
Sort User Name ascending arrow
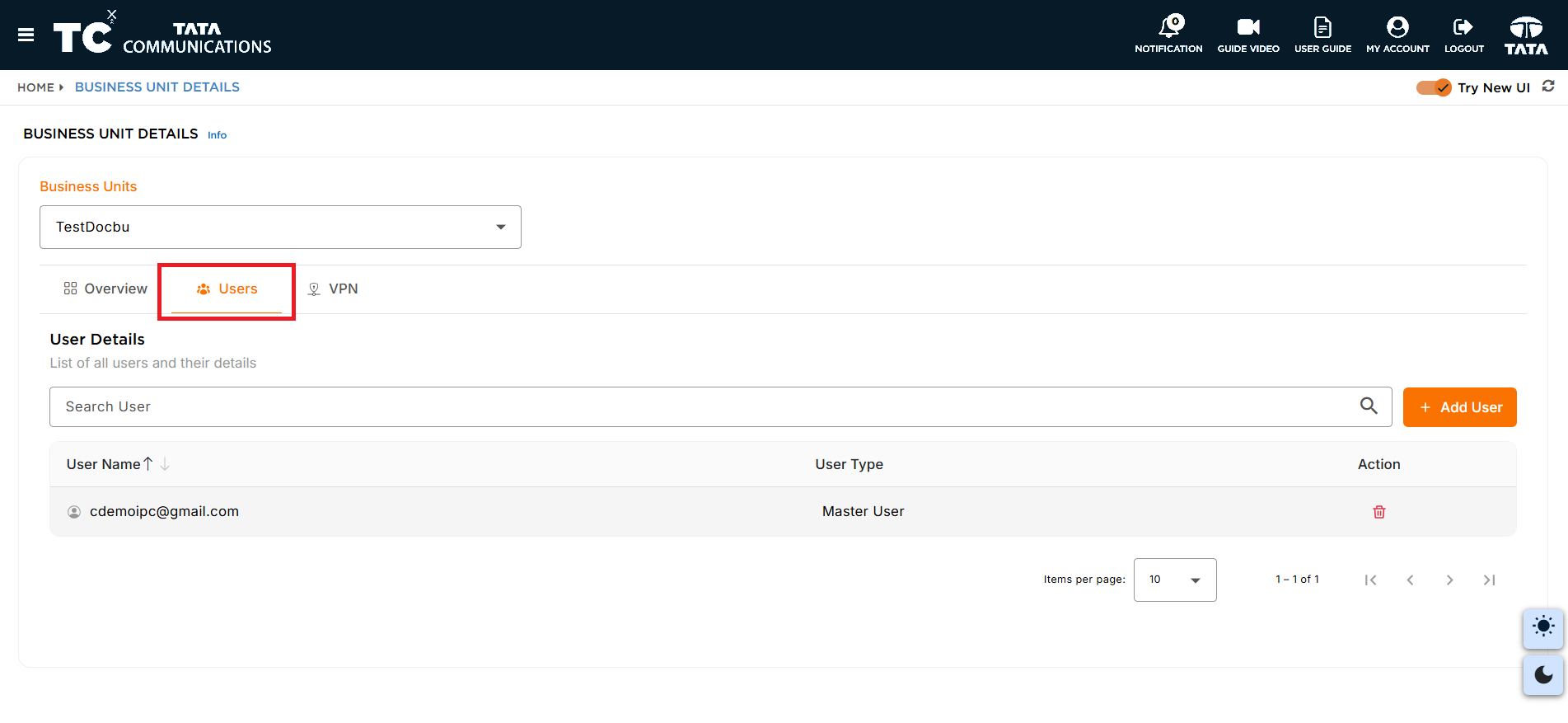pyautogui.click(x=148, y=464)
